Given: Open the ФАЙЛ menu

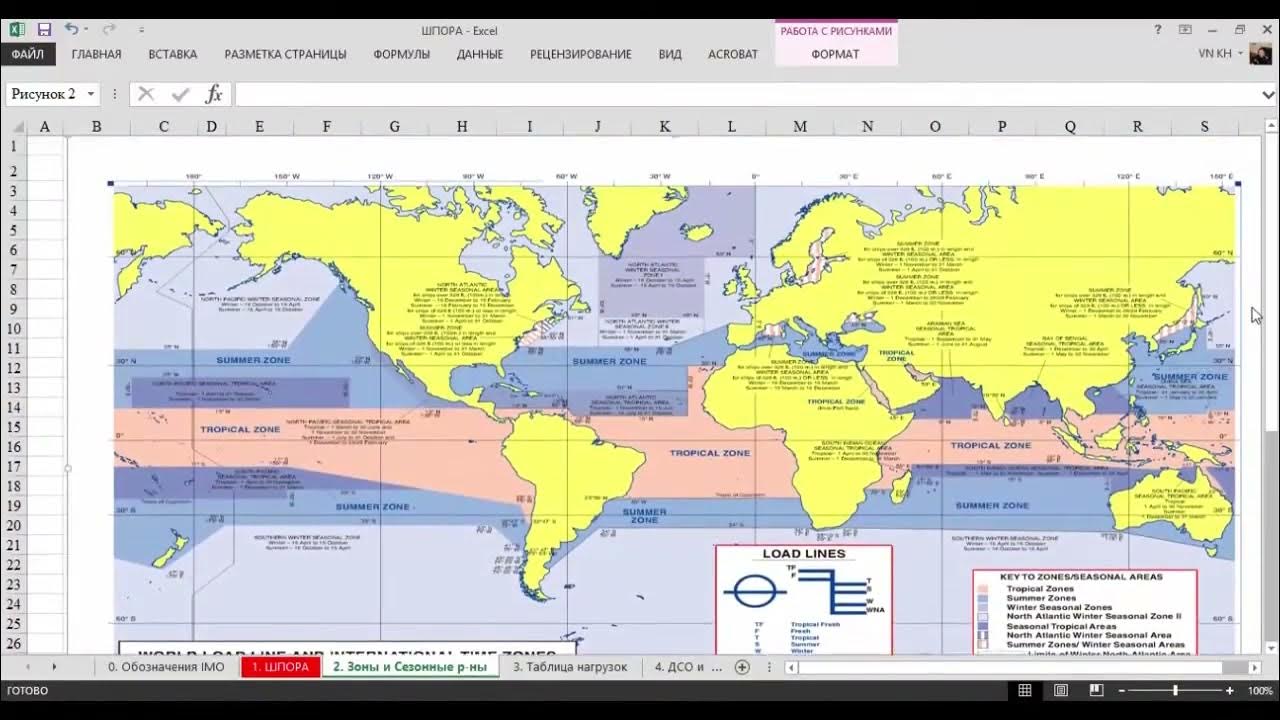Looking at the screenshot, I should tap(28, 54).
